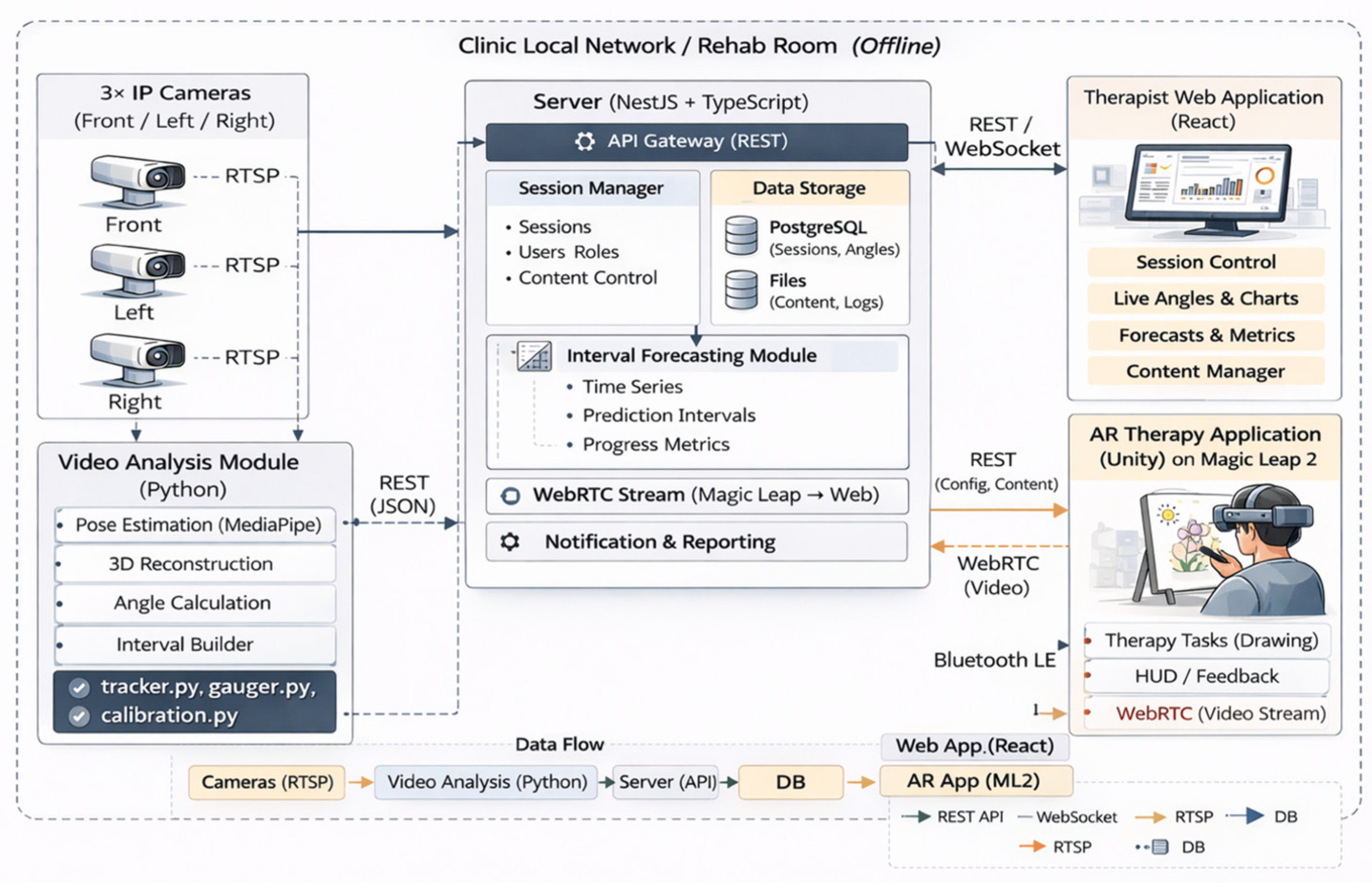Click the API Gateway (REST) bar
This screenshot has height=883, width=1372.
pos(697,142)
